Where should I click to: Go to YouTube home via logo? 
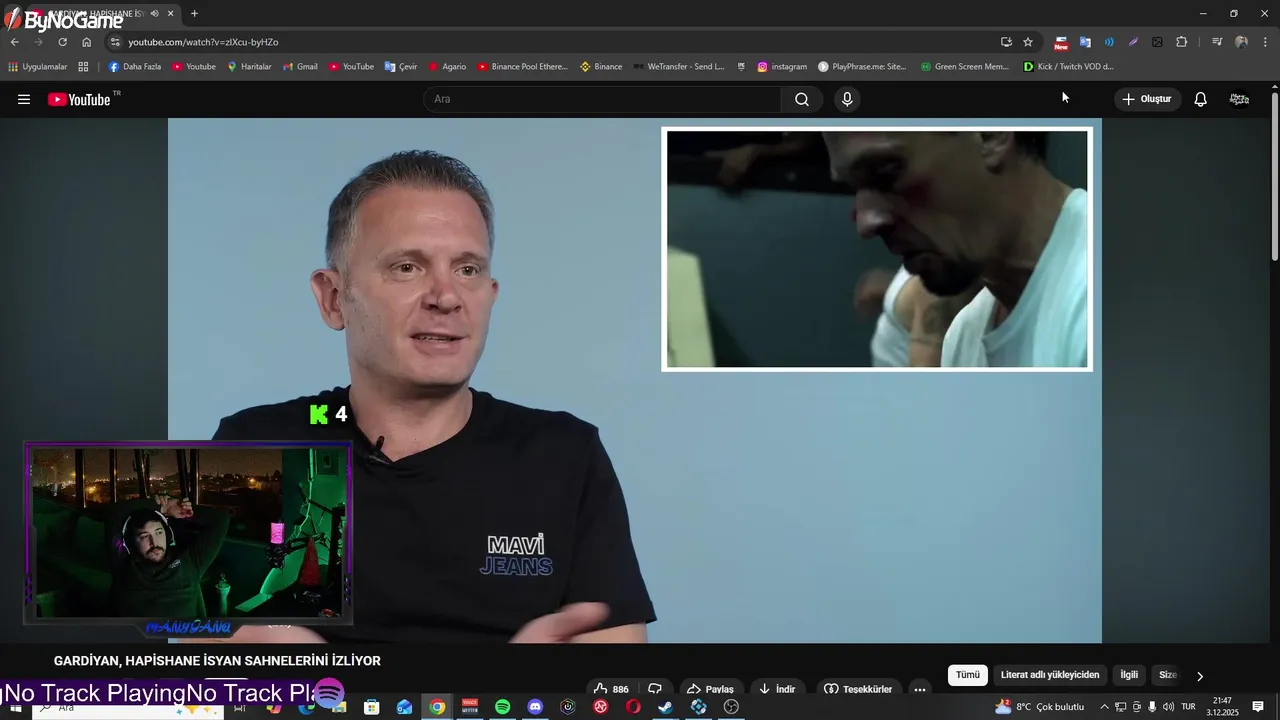click(x=79, y=99)
